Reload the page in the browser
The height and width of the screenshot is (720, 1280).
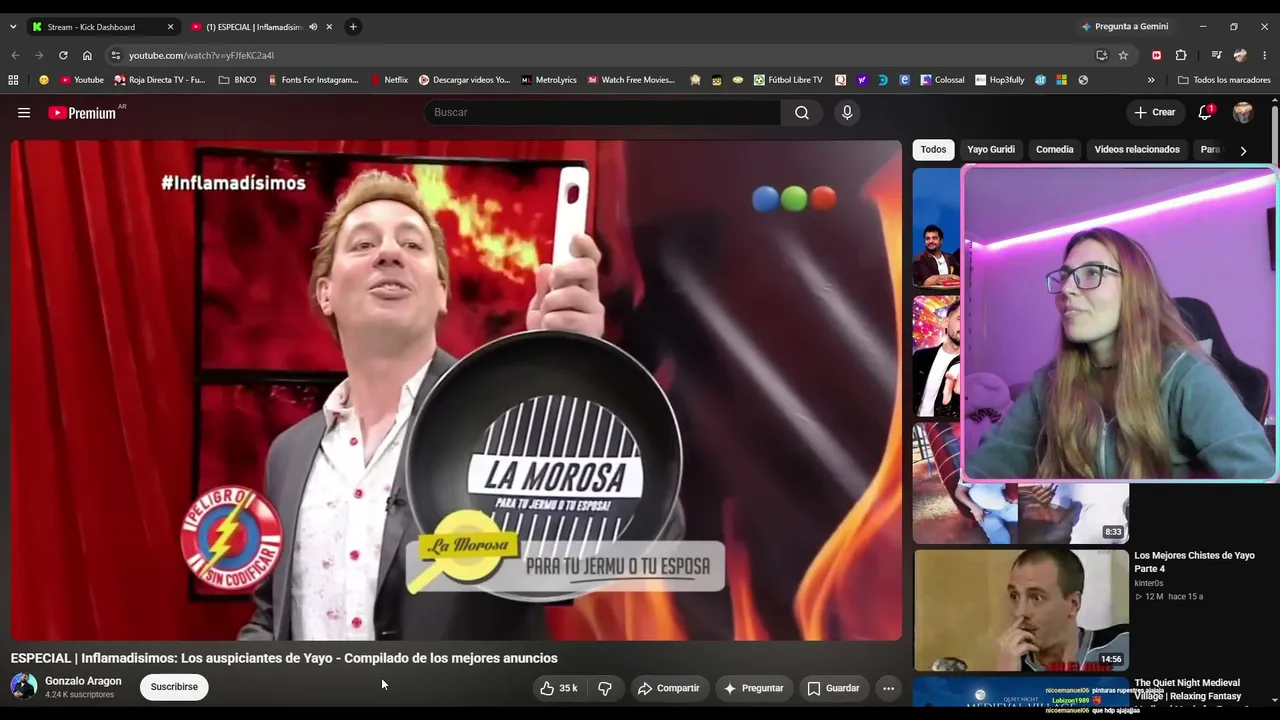pos(63,55)
